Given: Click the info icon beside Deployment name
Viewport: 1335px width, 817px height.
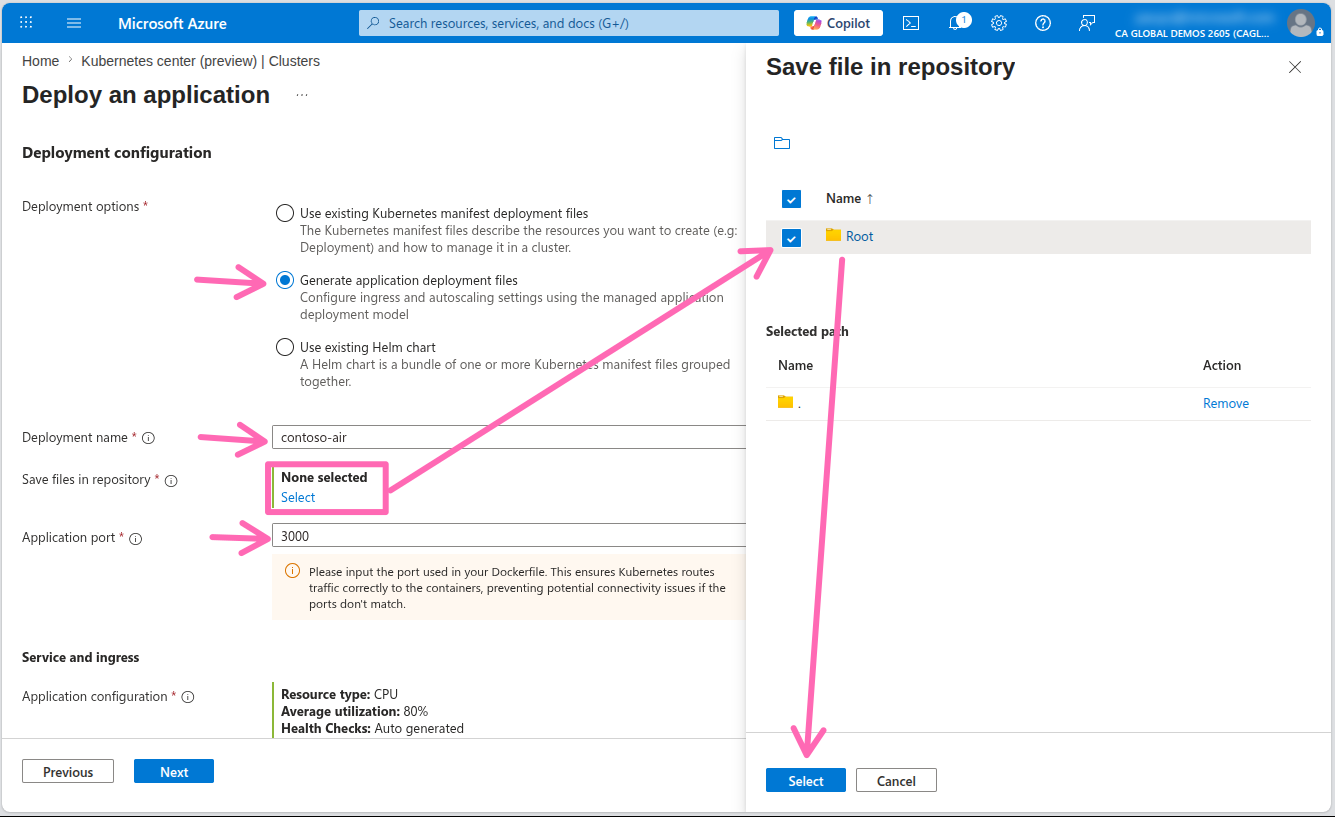Looking at the screenshot, I should (x=148, y=438).
